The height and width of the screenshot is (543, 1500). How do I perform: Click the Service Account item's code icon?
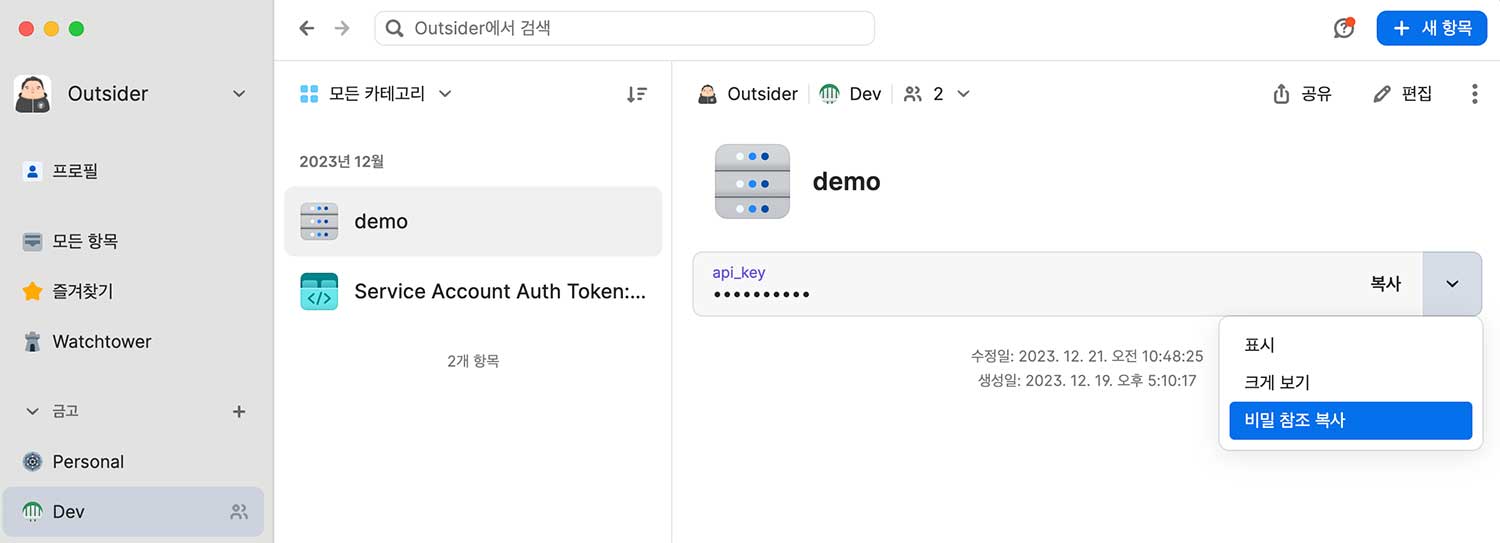pos(319,291)
